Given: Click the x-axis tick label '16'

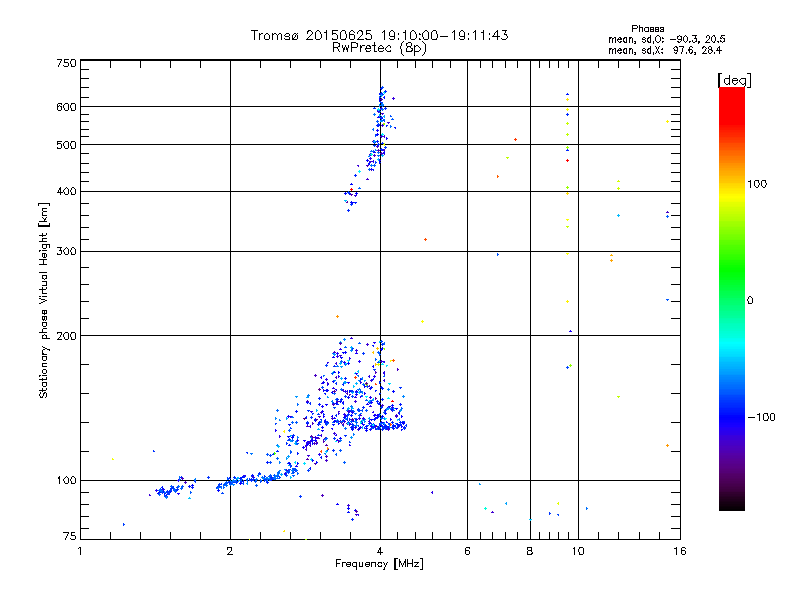Looking at the screenshot, I should 680,551.
